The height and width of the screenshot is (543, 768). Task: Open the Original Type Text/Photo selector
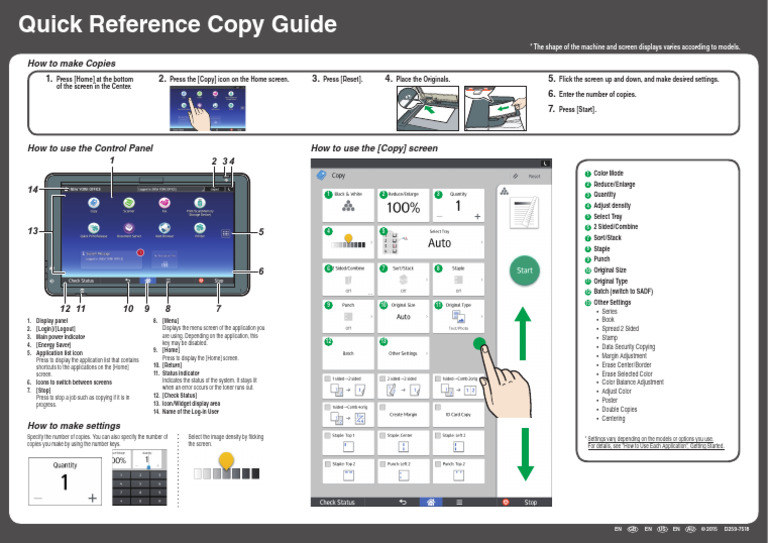[x=458, y=316]
